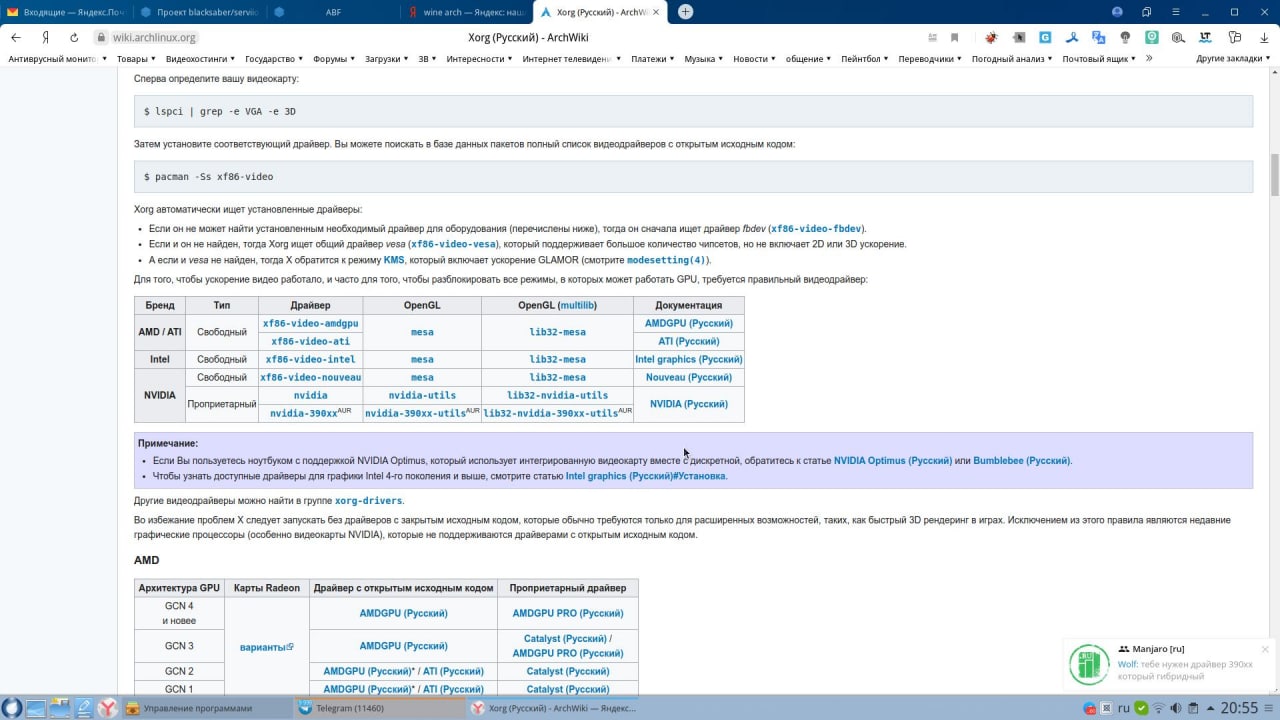Switch to 'Проект blacksaber/servic' tab
The width and height of the screenshot is (1280, 720).
198,12
